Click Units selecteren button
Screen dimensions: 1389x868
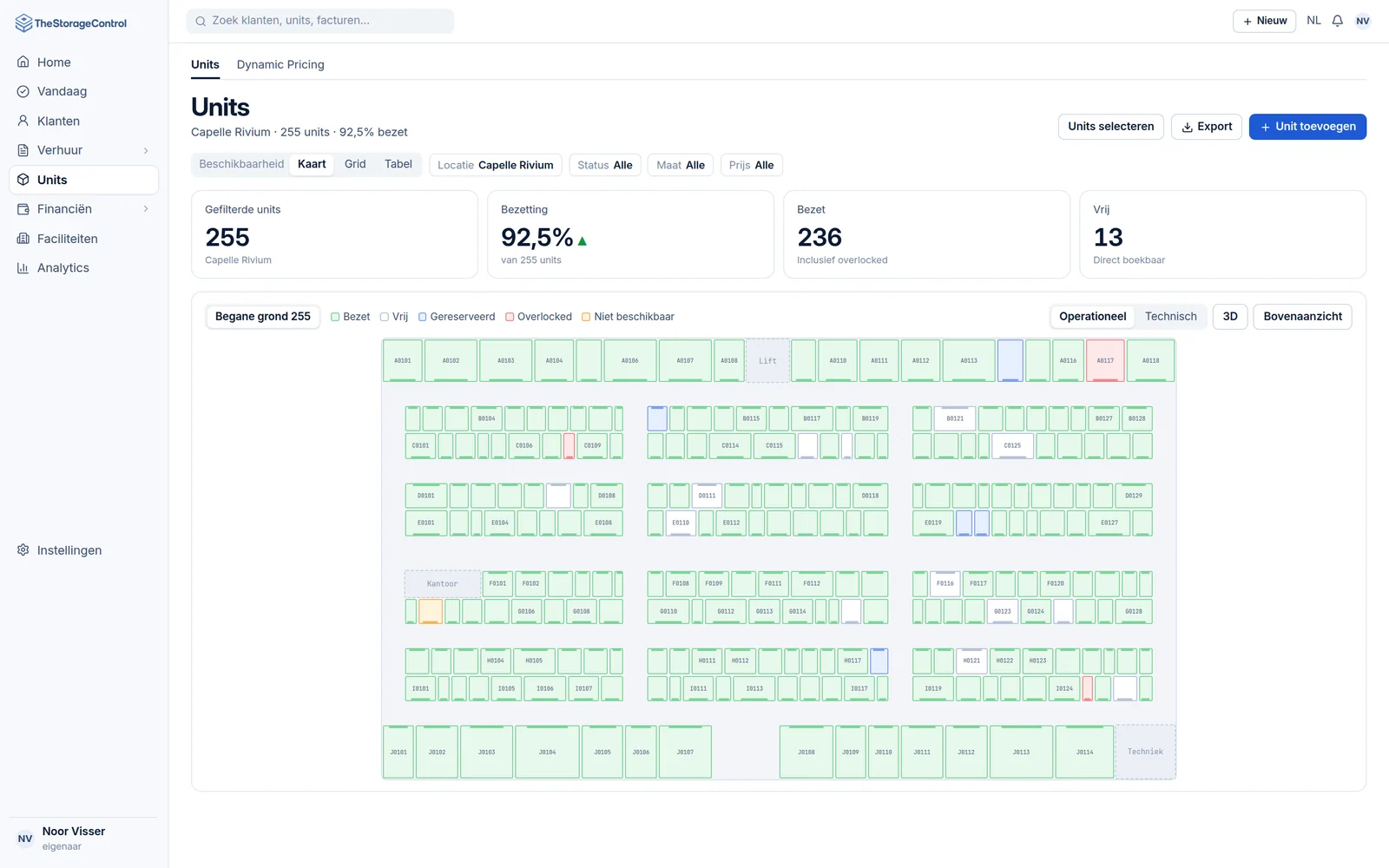[1110, 127]
